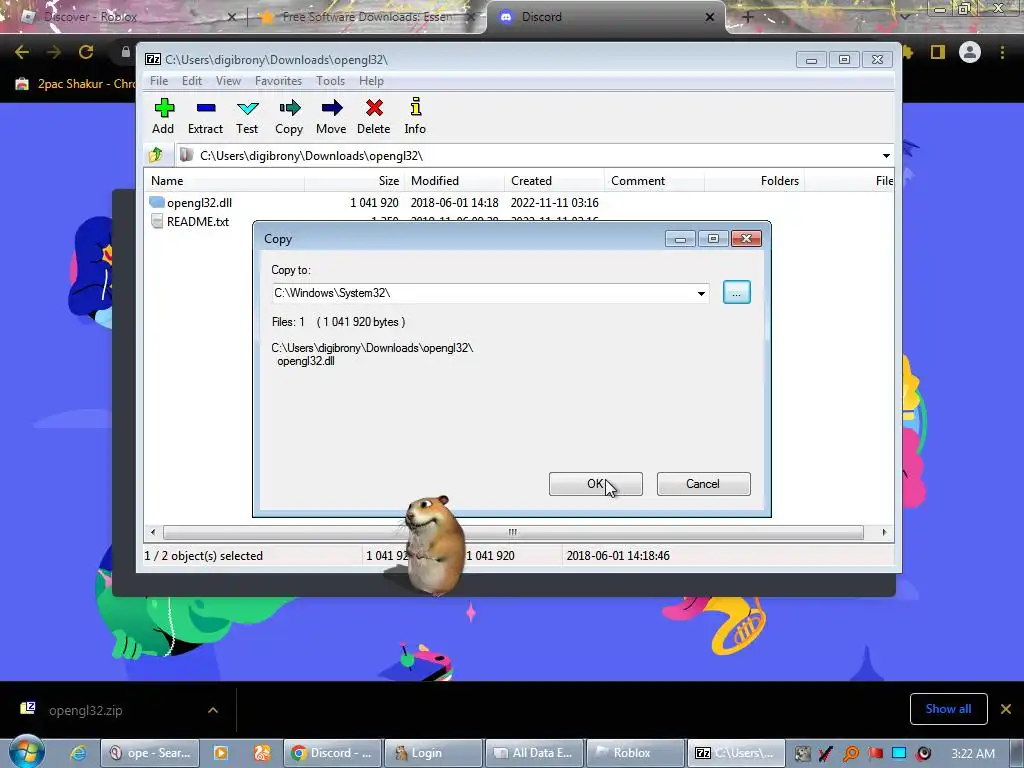This screenshot has height=768, width=1024.
Task: Toggle Chrome side panel icon
Action: click(938, 52)
